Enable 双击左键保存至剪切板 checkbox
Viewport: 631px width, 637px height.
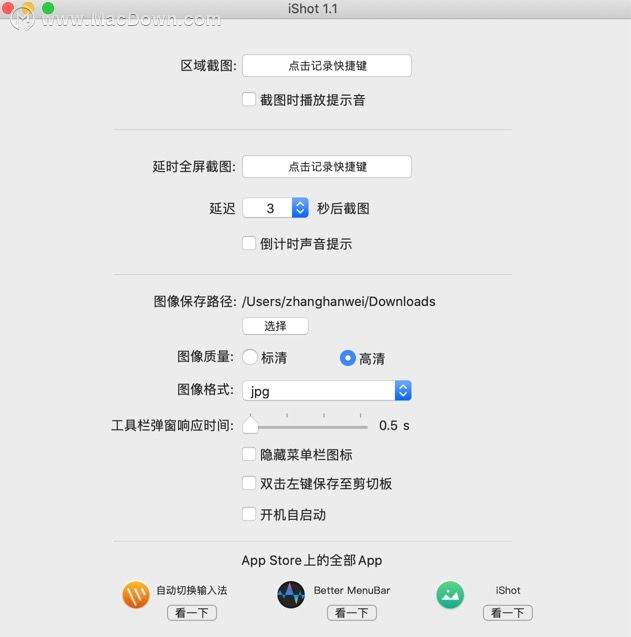[x=249, y=483]
